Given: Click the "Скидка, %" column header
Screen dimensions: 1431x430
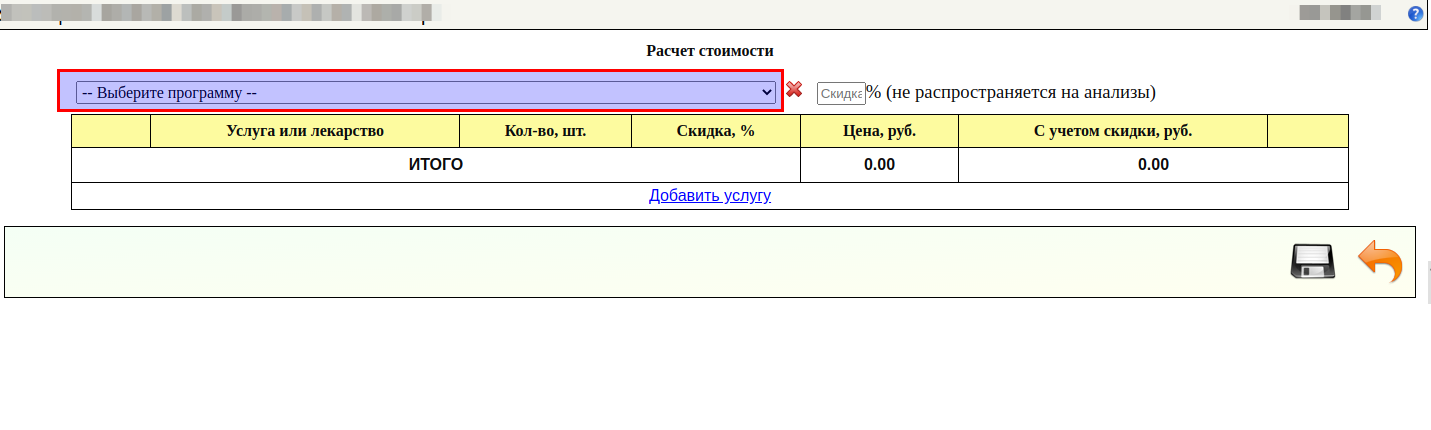Looking at the screenshot, I should (715, 131).
